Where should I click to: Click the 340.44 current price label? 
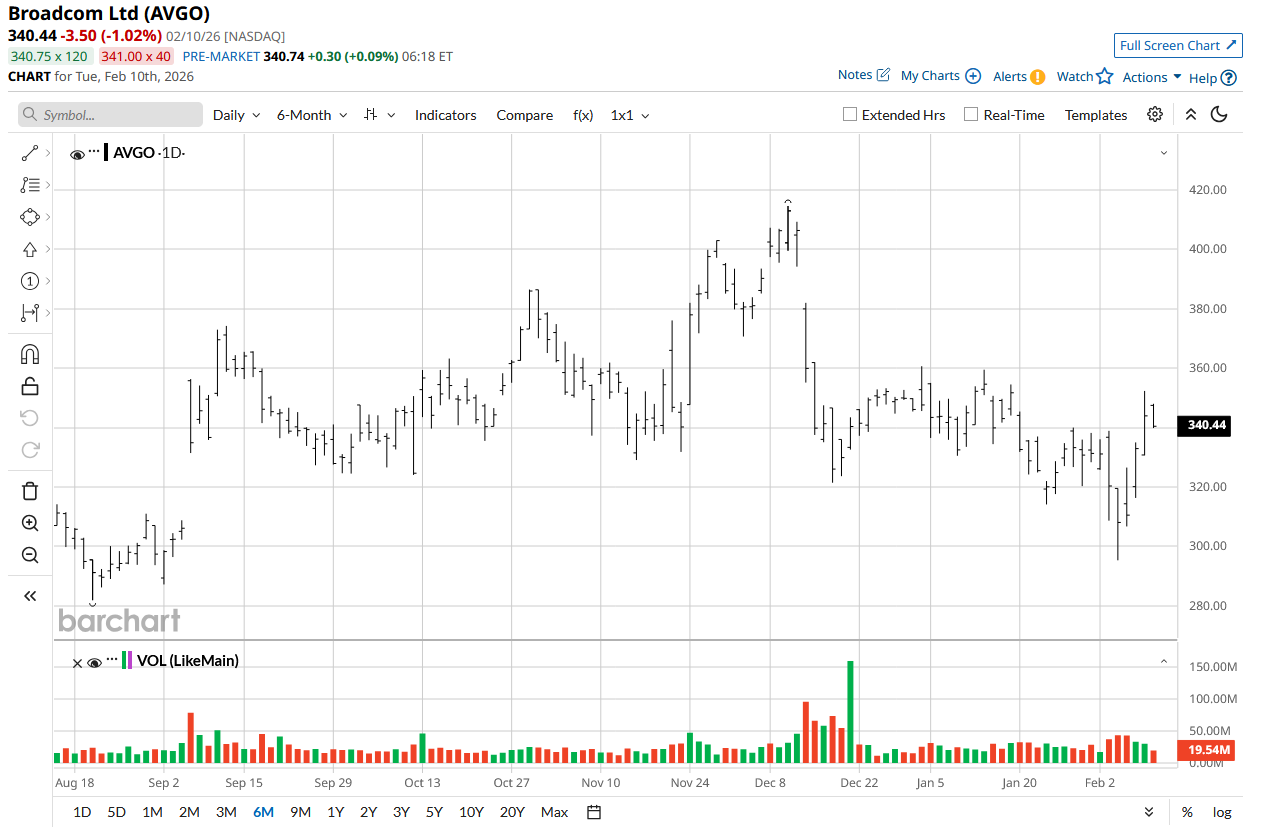pos(1204,425)
